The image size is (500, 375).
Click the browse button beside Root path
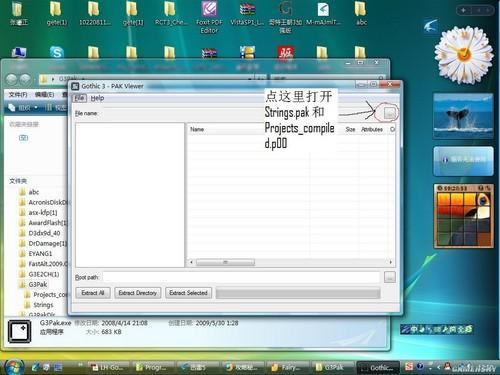point(390,277)
